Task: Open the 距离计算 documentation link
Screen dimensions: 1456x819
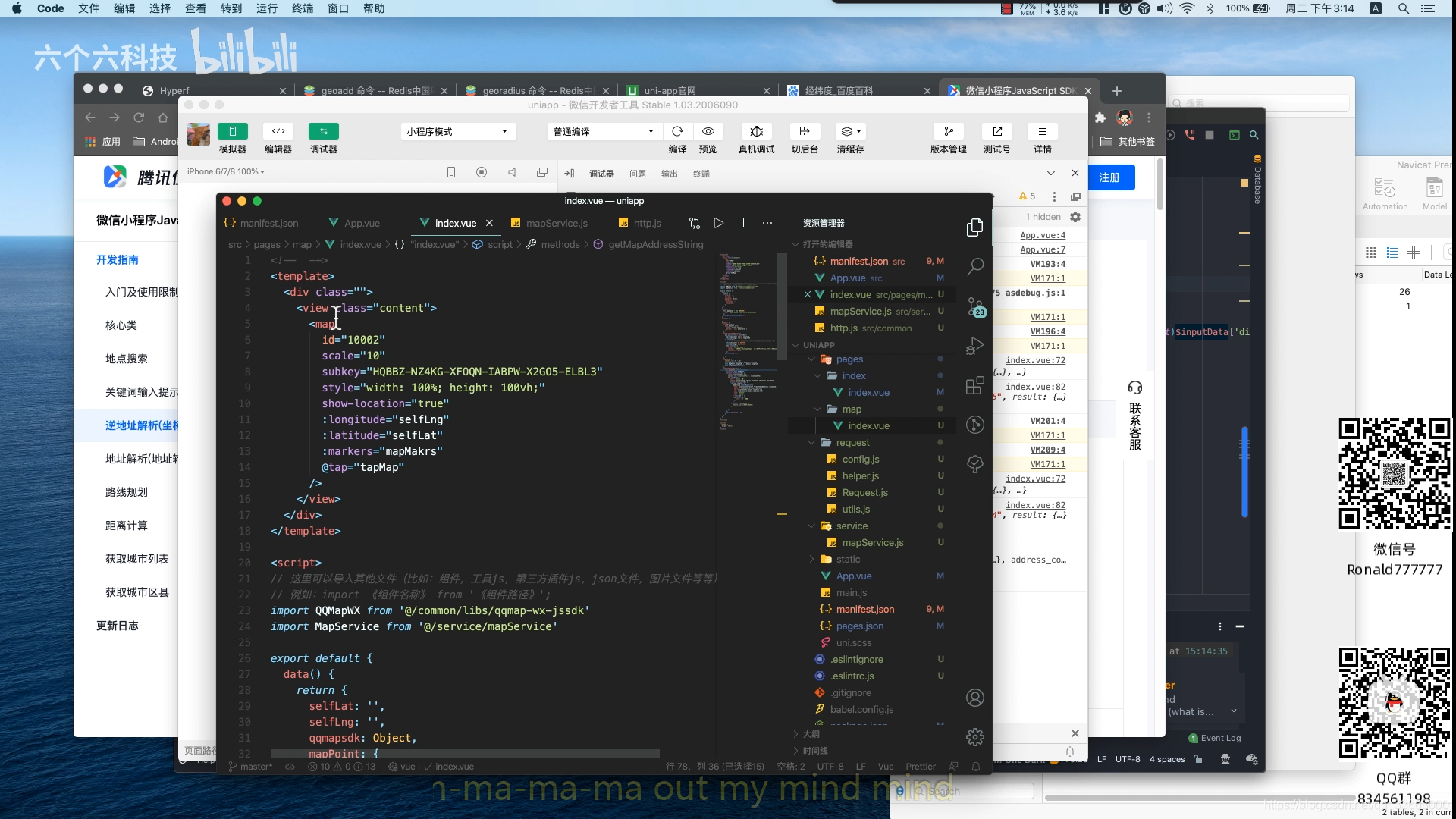Action: [x=127, y=526]
